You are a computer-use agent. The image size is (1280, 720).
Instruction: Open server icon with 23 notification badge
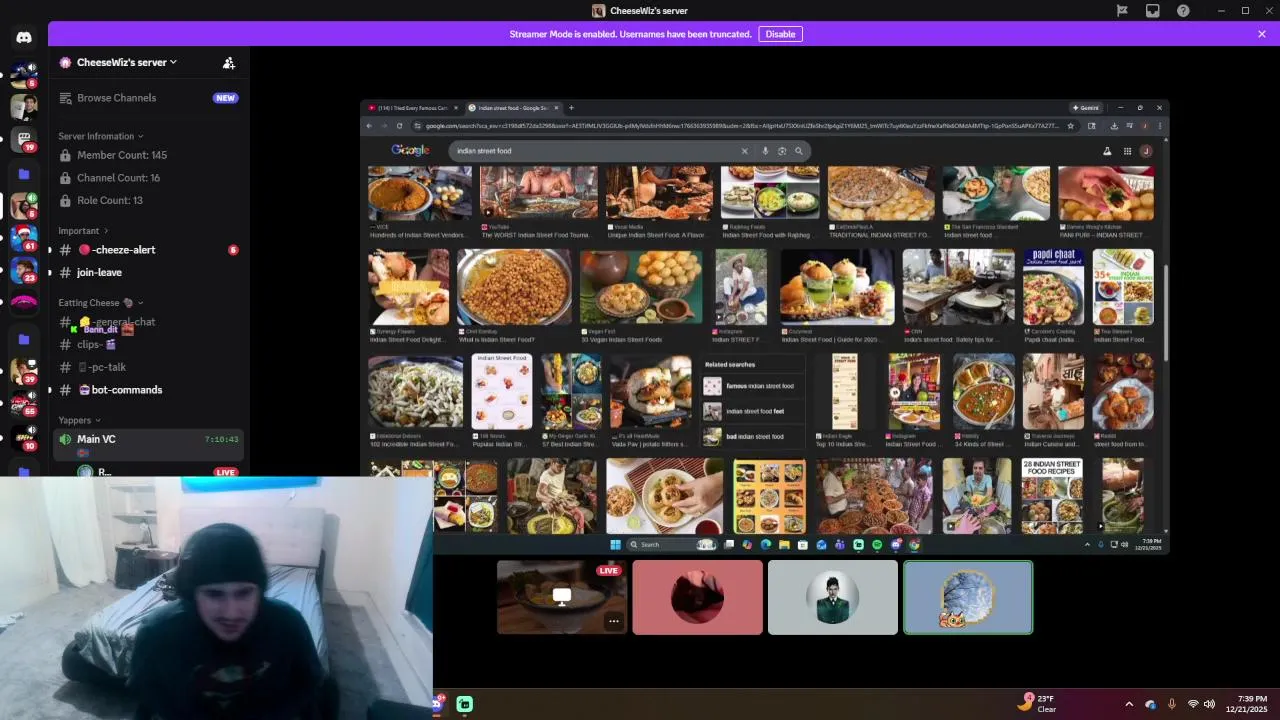click(x=24, y=272)
